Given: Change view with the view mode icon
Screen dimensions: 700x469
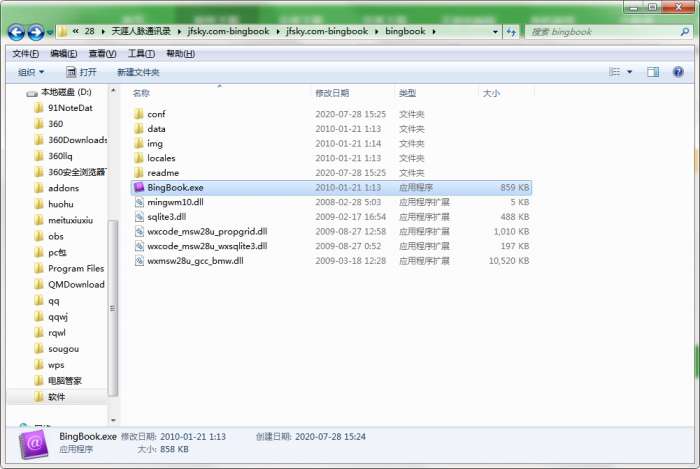Looking at the screenshot, I should (x=615, y=72).
